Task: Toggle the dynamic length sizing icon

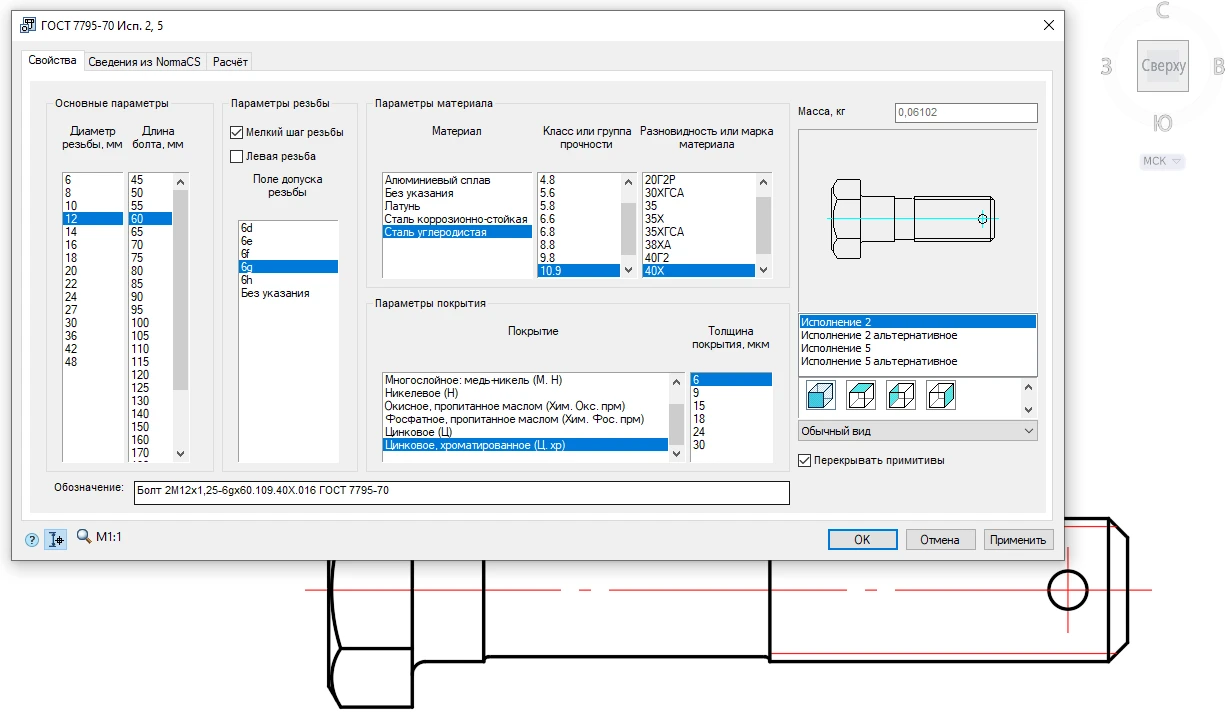Action: 56,540
